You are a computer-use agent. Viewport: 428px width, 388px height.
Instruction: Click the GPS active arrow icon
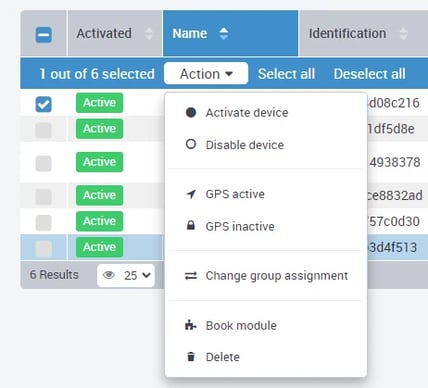191,194
